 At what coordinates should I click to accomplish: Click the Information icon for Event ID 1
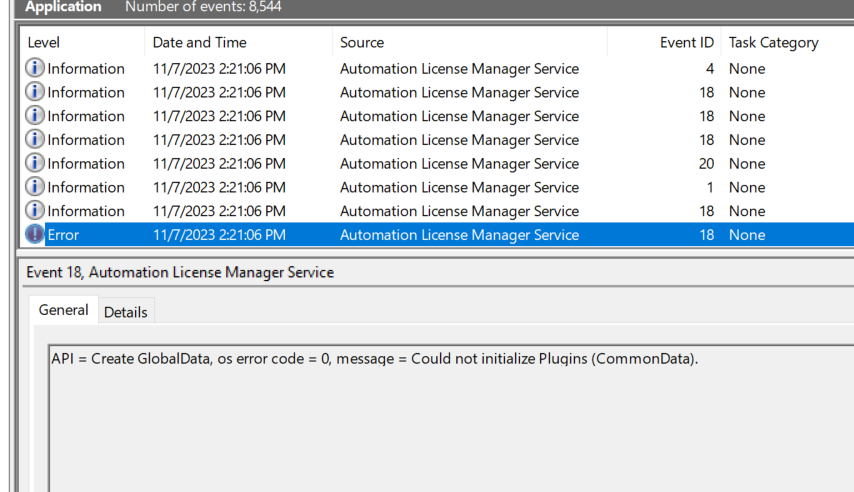click(x=36, y=188)
